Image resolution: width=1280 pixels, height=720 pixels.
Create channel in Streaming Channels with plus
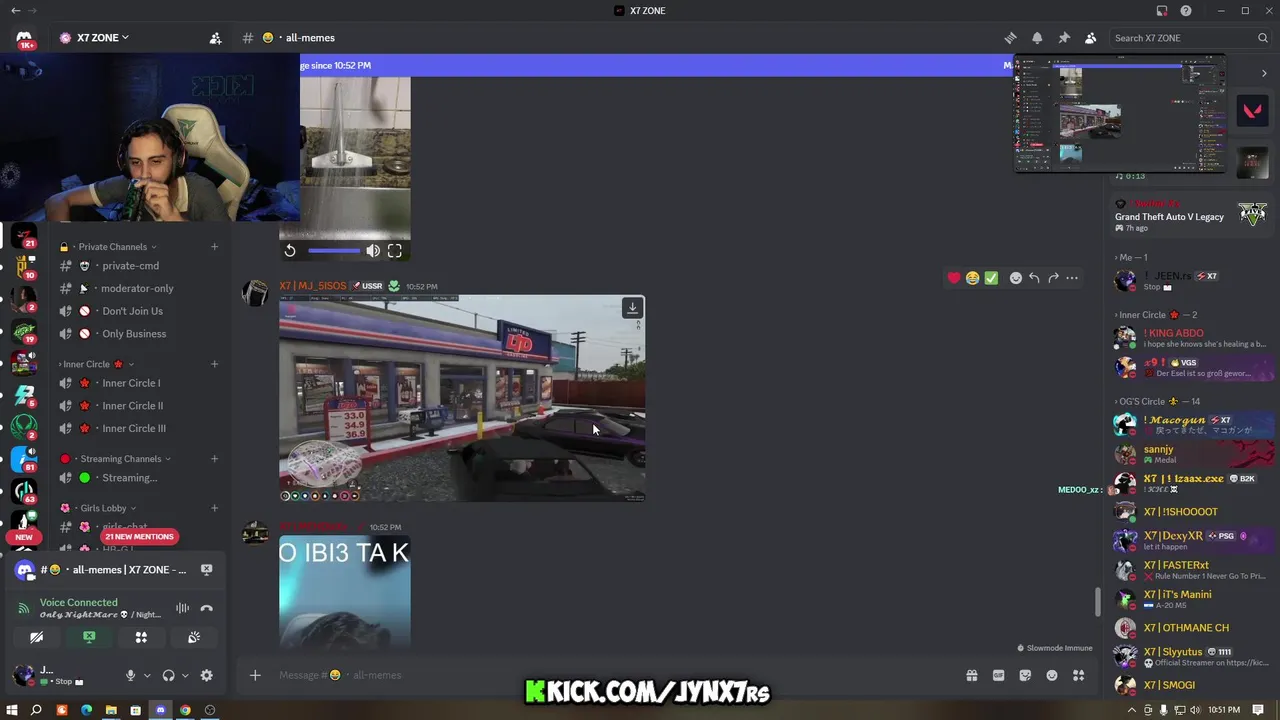pyautogui.click(x=214, y=459)
